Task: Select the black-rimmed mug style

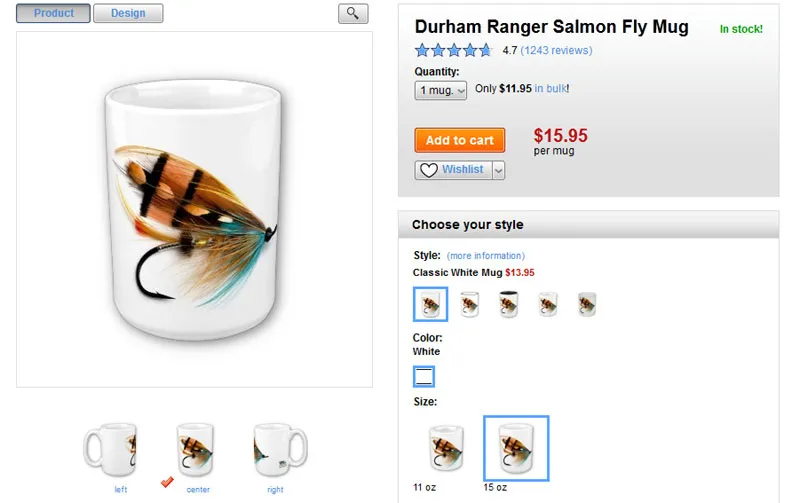Action: tap(509, 304)
